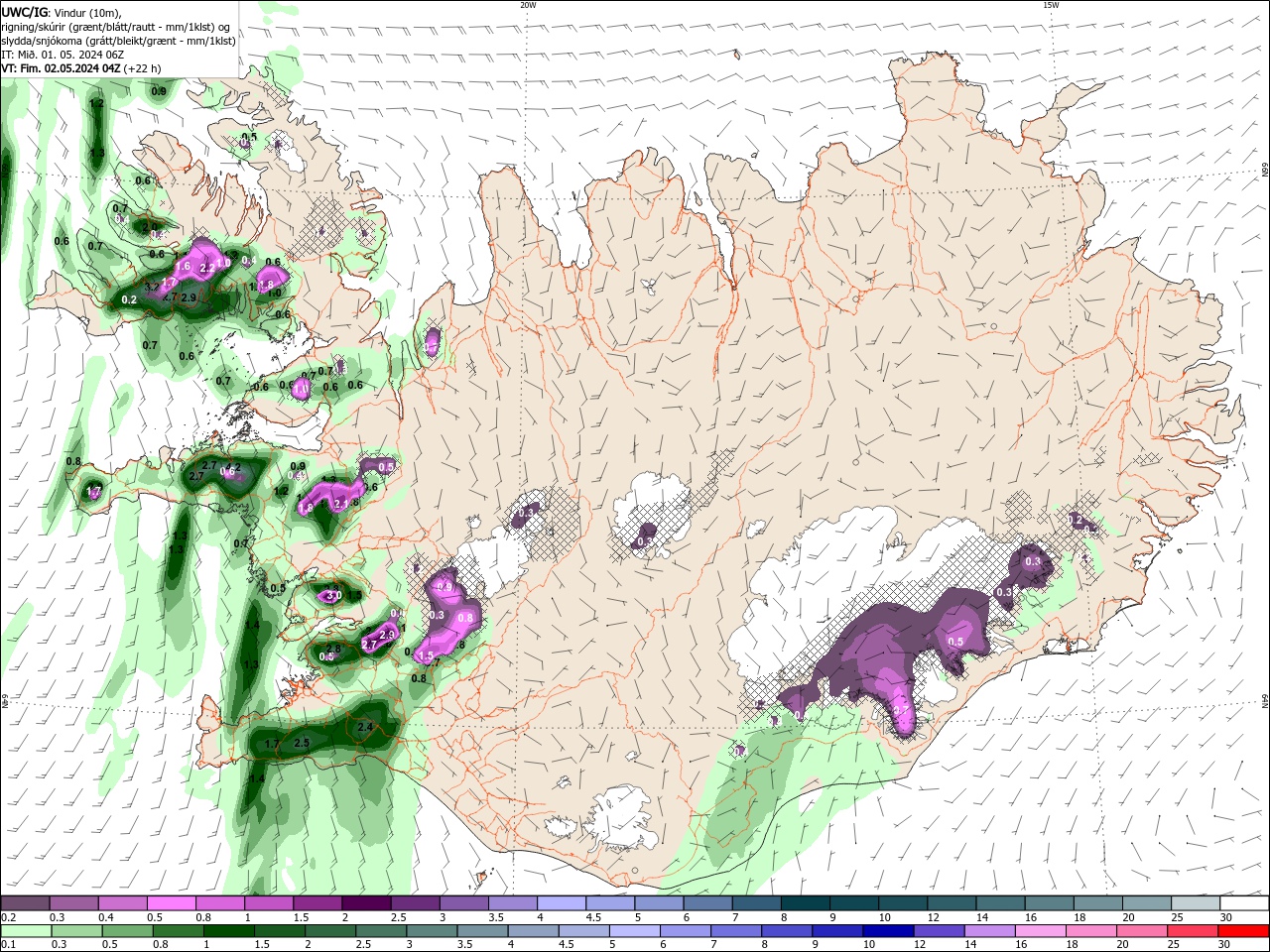Pick the dark plum 0.2 swatch, upper legend row
The image size is (1270, 952).
pos(26,903)
